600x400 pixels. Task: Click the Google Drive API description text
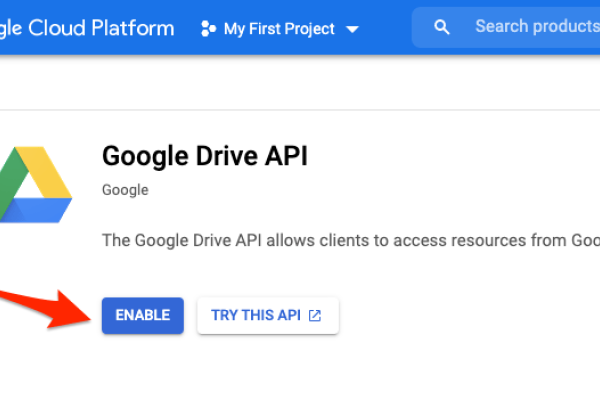pos(351,240)
